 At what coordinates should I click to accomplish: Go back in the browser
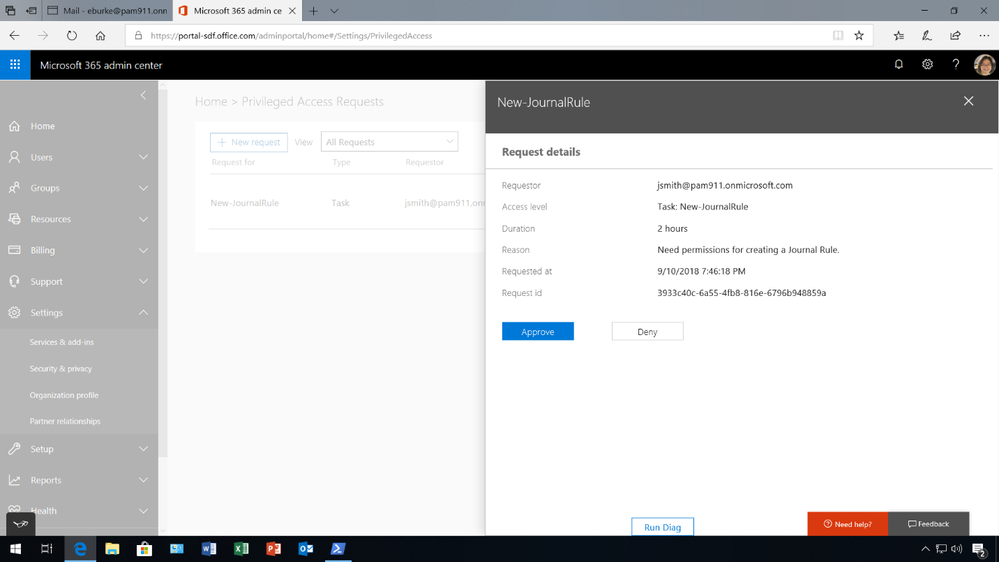(15, 36)
